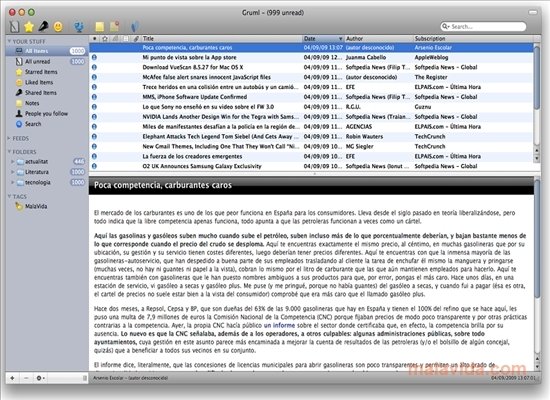Select Starred Items in sidebar
The width and height of the screenshot is (550, 400).
pos(46,72)
